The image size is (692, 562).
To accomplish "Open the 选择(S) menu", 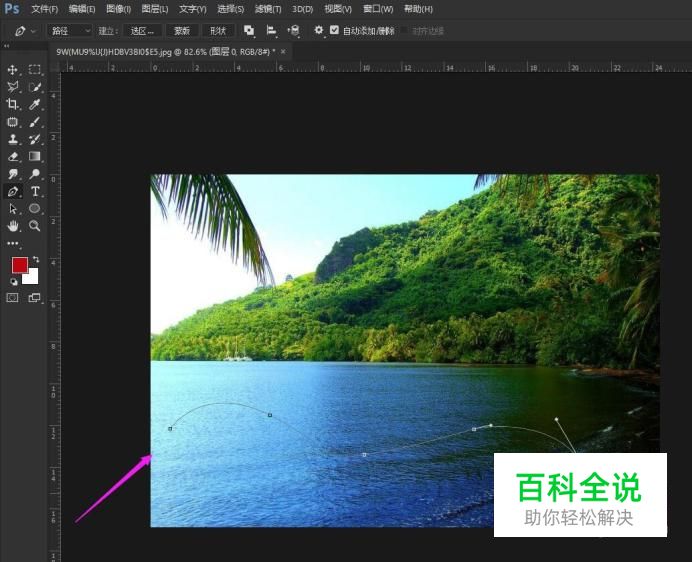I will tap(230, 9).
